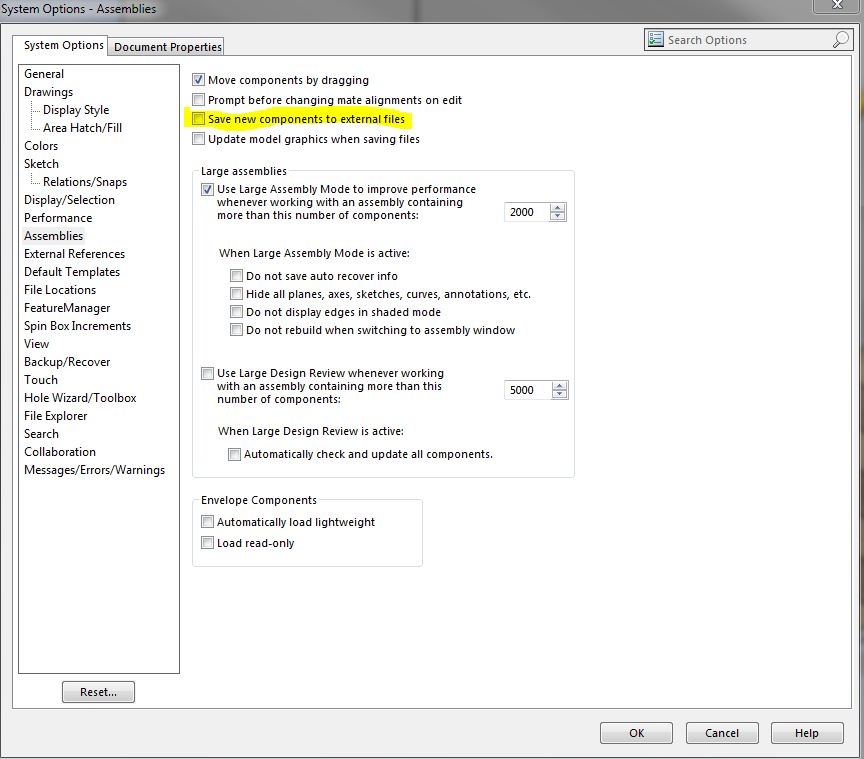
Task: Open Display Style under Drawings
Action: pos(76,110)
